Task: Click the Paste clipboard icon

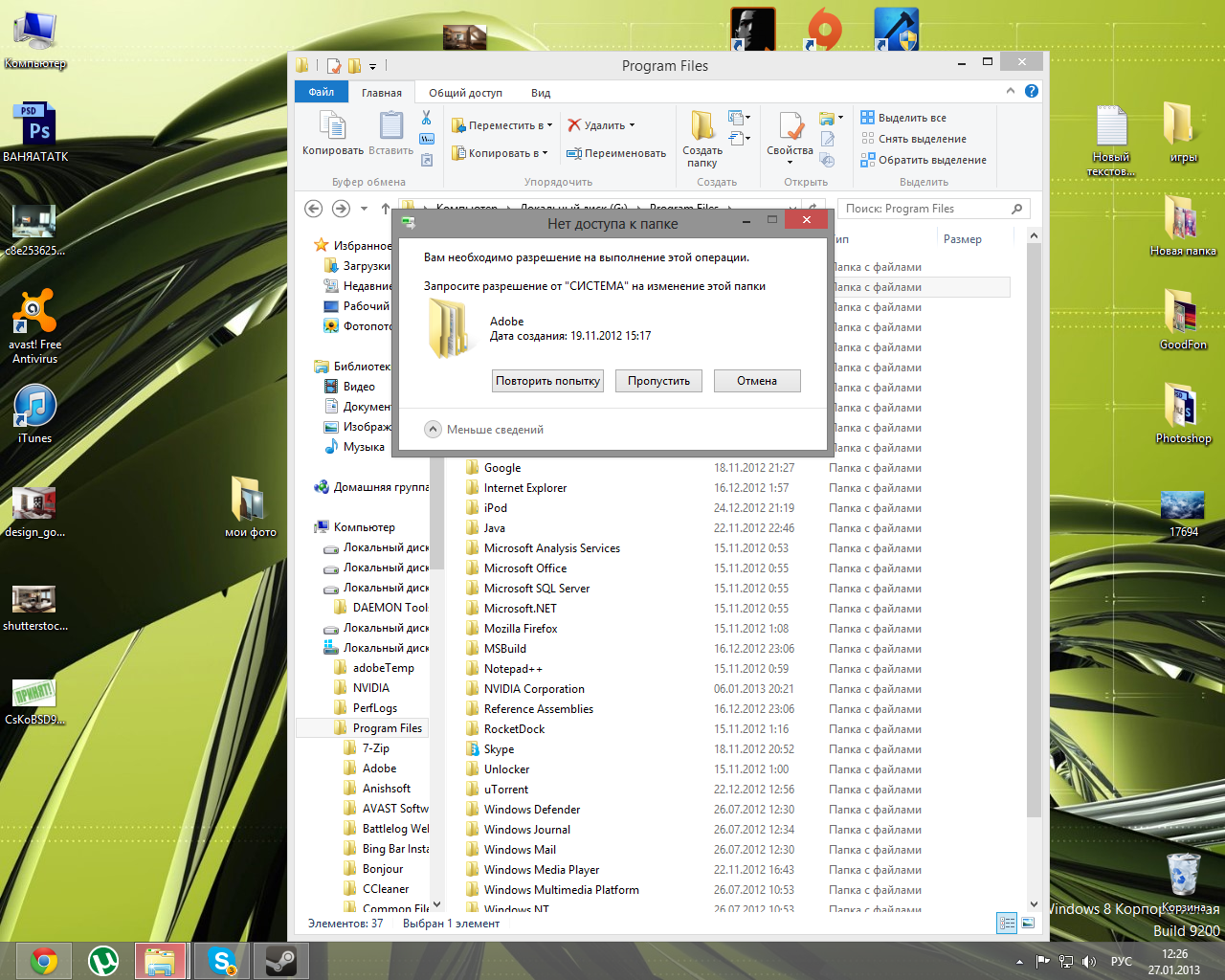Action: 390,127
